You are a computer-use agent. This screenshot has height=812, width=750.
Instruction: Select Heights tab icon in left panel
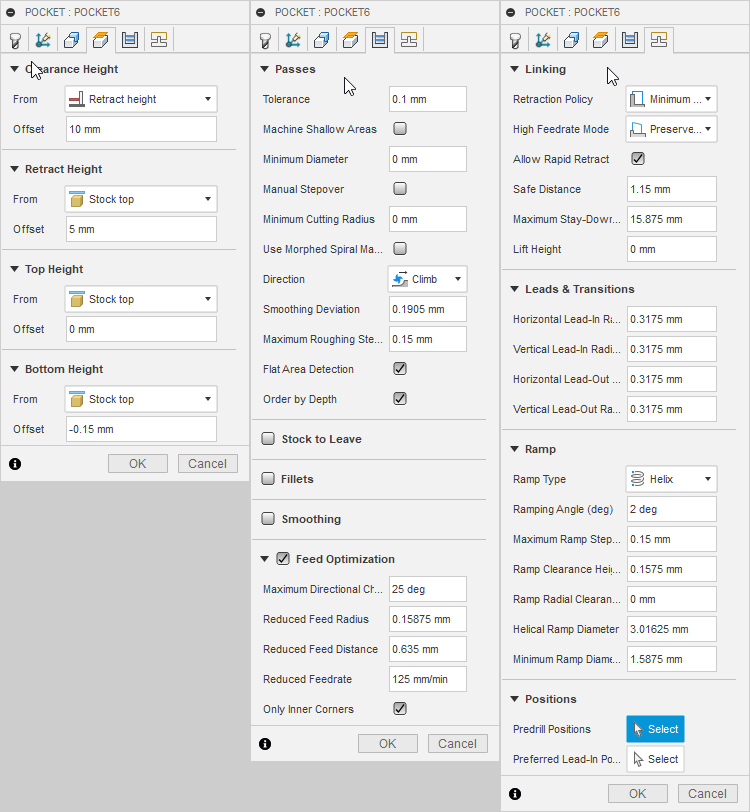(100, 40)
